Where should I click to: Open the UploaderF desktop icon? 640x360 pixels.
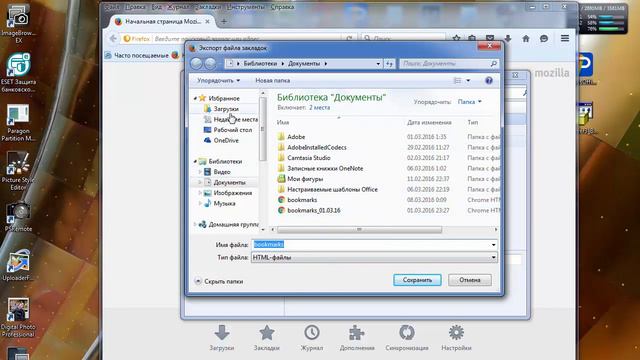coord(18,265)
